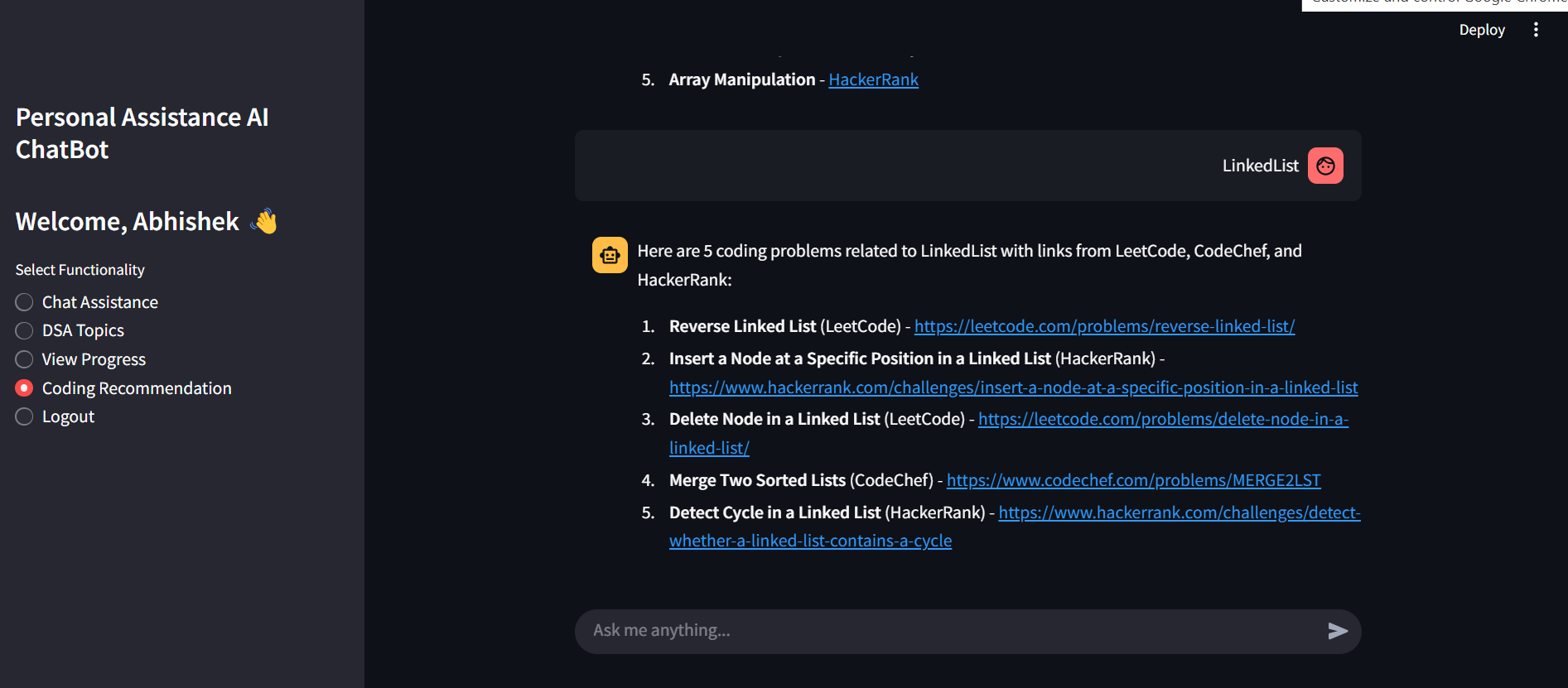The width and height of the screenshot is (1568, 688).
Task: Choose the View Progress option
Action: (x=25, y=359)
